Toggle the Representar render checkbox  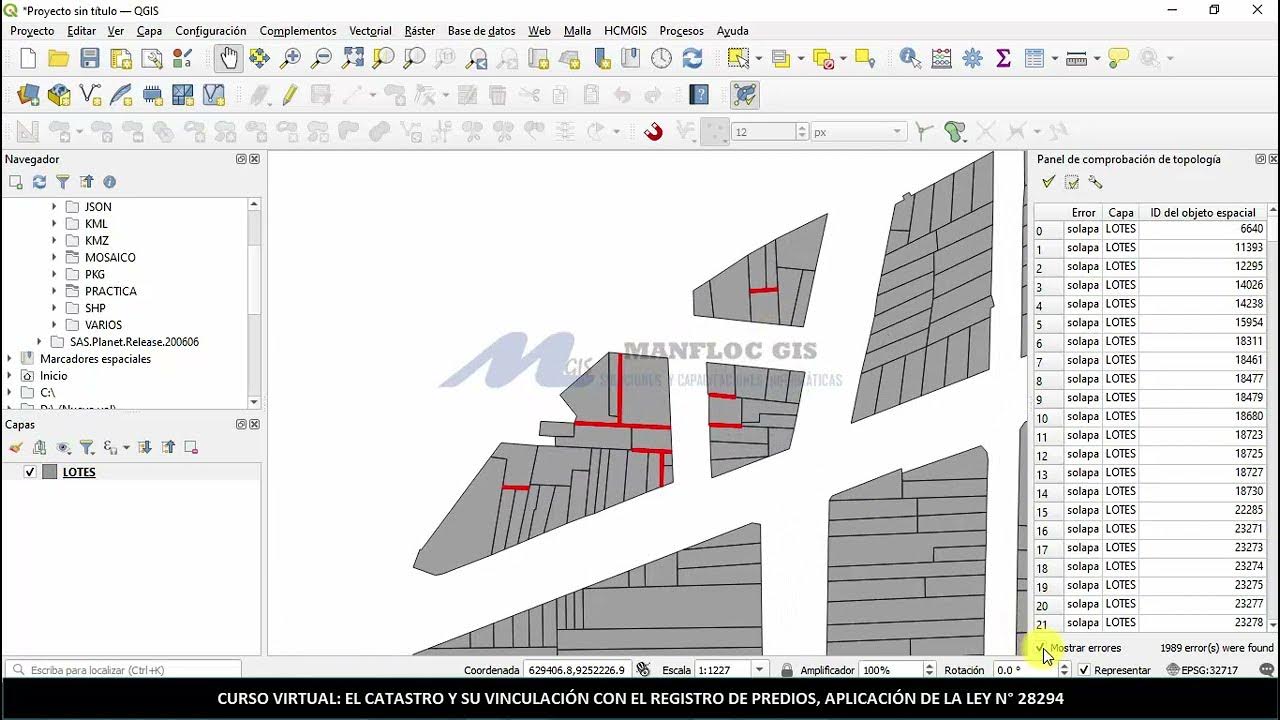coord(1085,670)
